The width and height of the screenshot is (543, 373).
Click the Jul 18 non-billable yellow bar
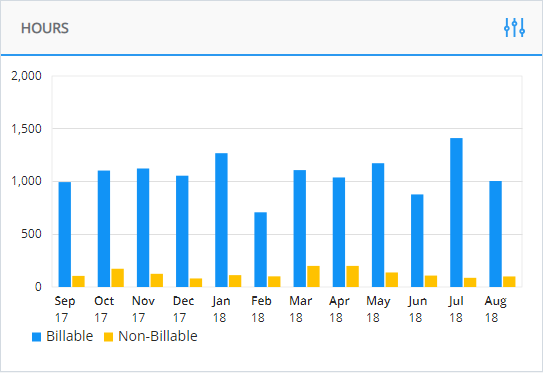470,282
